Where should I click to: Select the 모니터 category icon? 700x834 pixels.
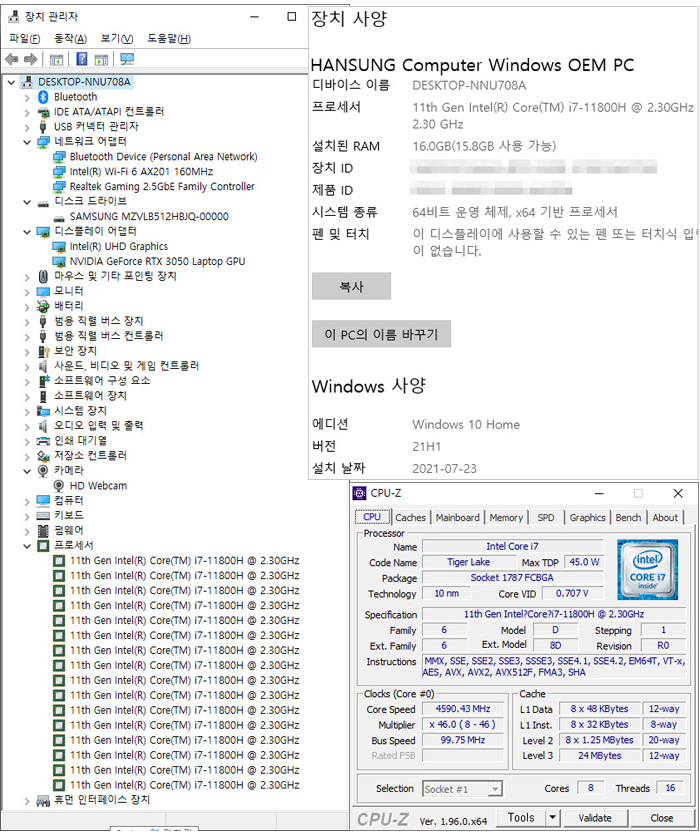pos(43,291)
